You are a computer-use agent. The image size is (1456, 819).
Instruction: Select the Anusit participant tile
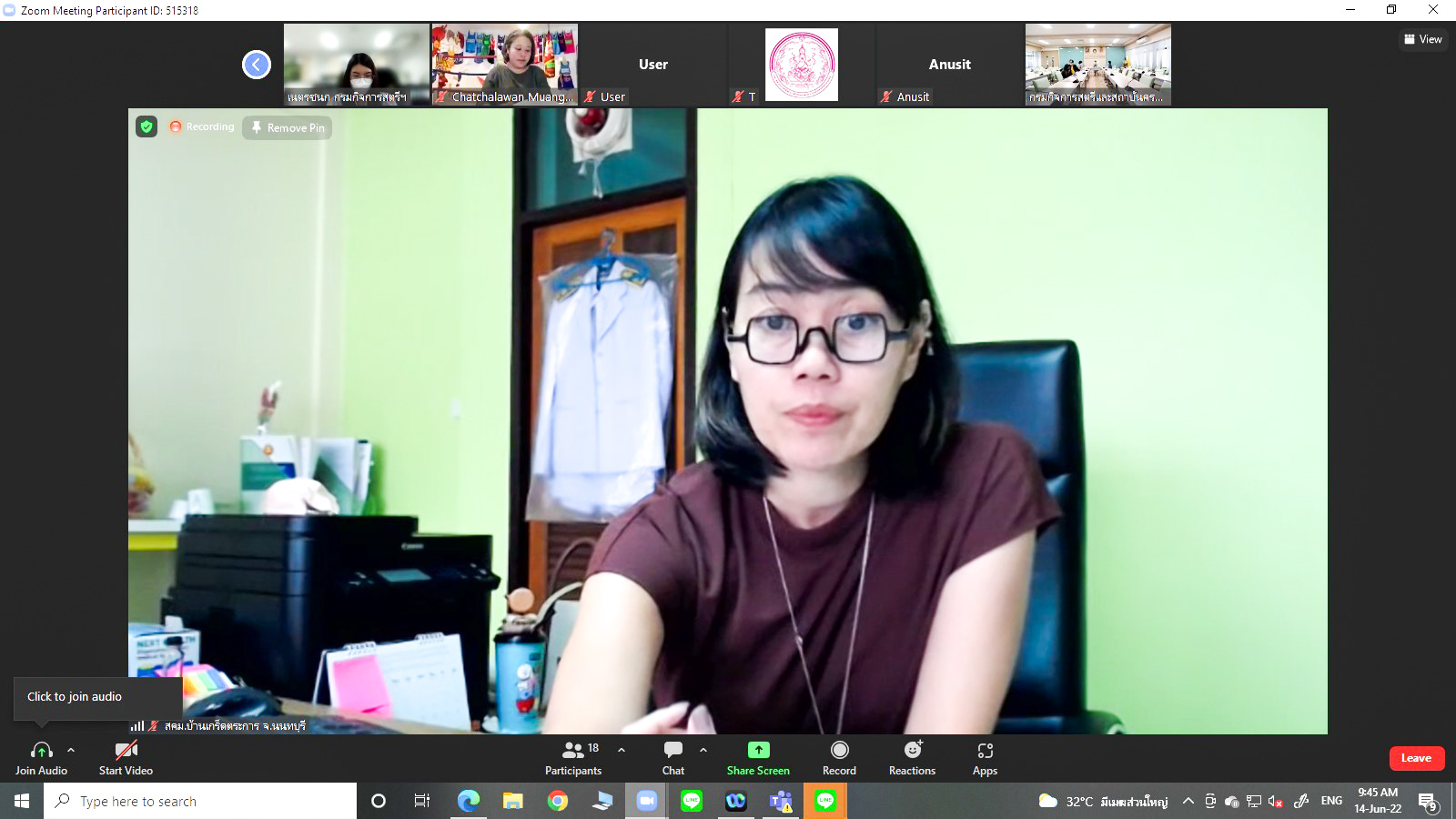[x=949, y=65]
